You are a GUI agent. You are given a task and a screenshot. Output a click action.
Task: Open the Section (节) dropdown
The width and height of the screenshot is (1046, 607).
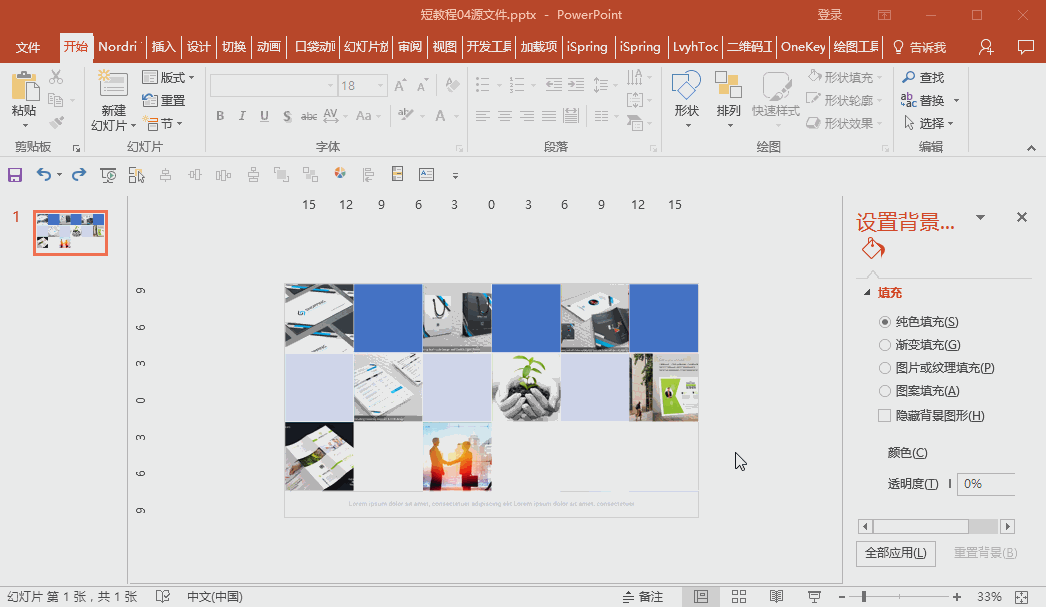[x=163, y=123]
